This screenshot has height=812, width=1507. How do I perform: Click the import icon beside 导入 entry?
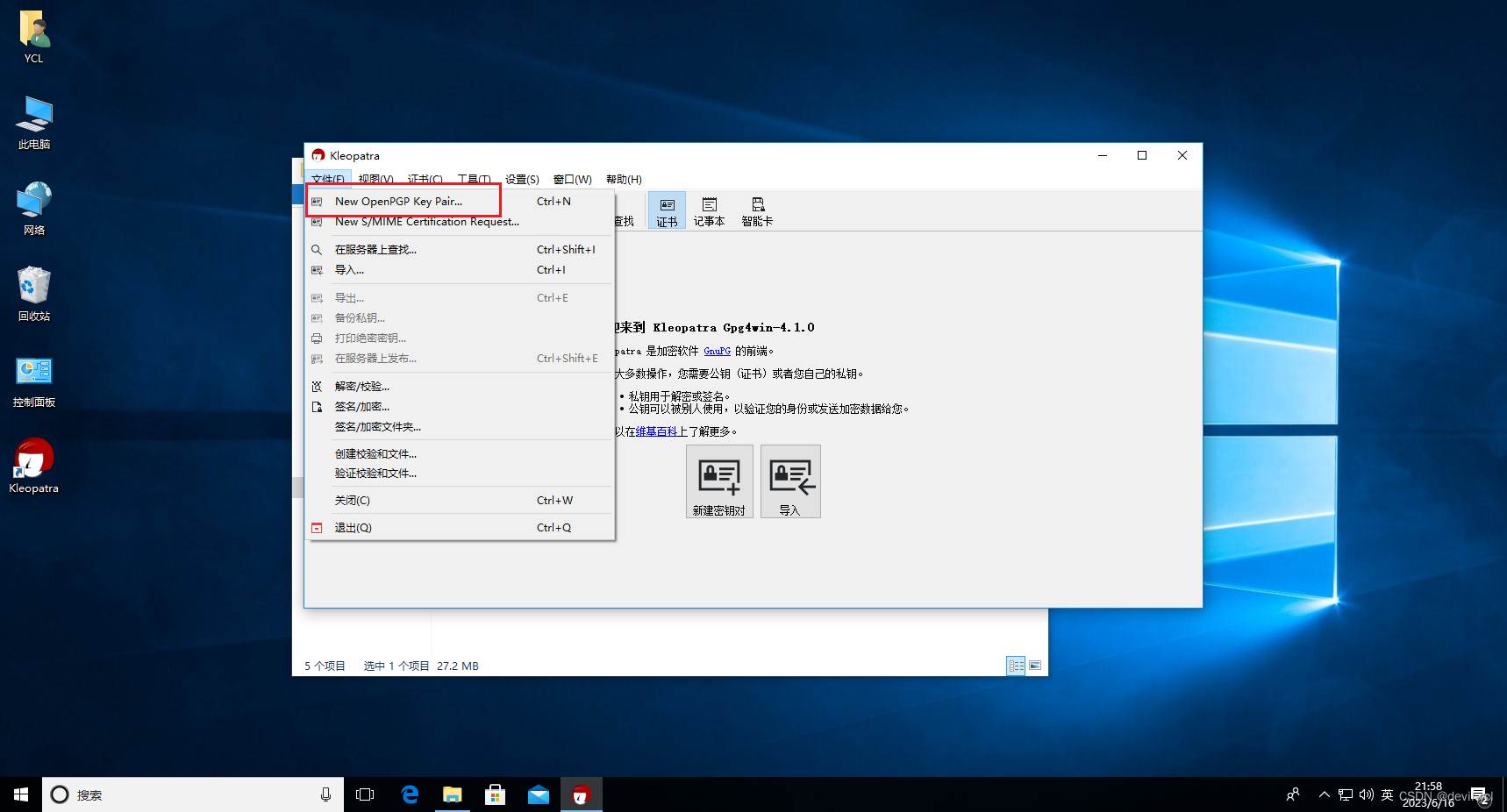(x=317, y=270)
